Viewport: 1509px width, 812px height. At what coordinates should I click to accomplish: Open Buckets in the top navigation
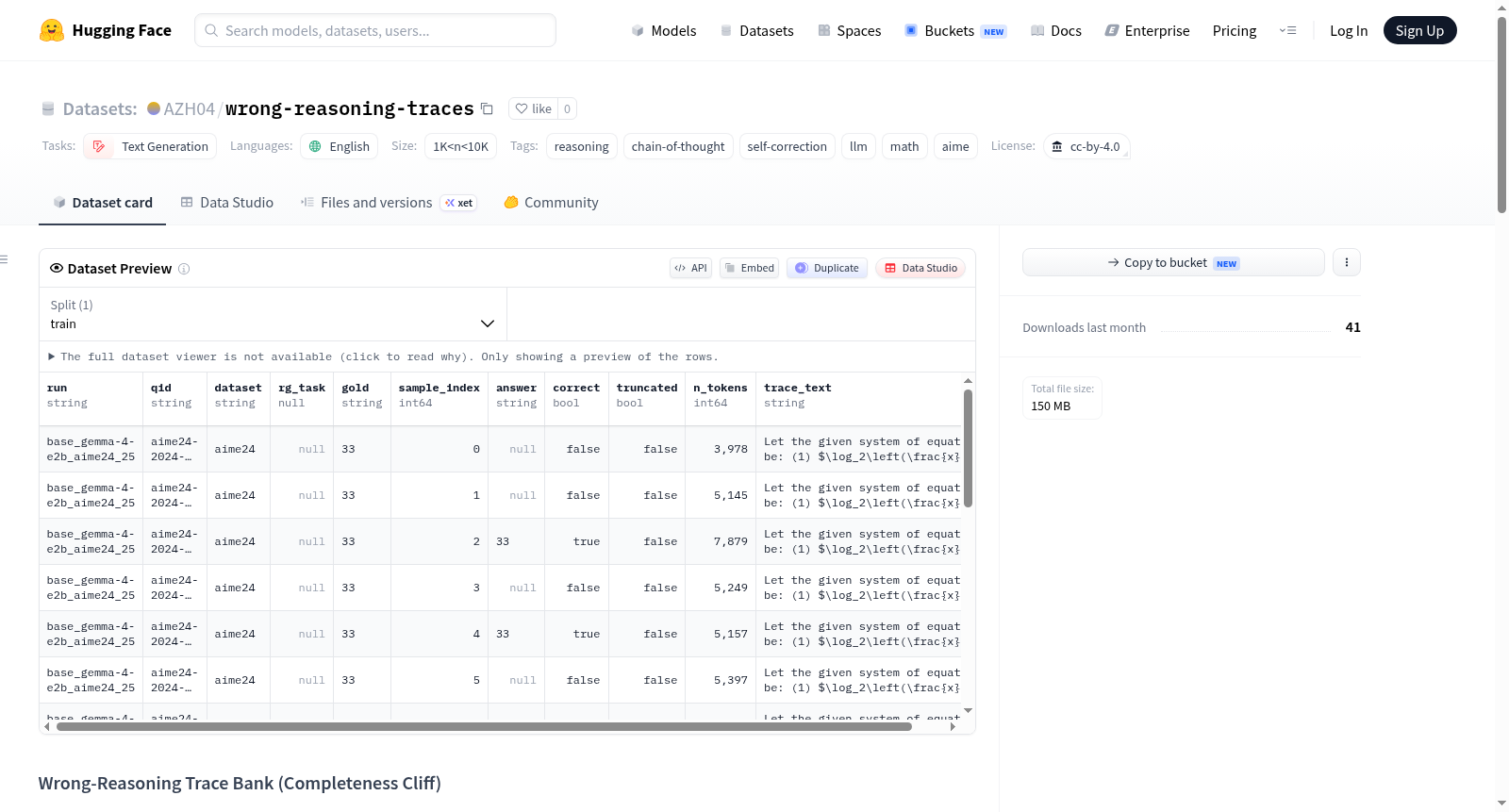pos(955,30)
